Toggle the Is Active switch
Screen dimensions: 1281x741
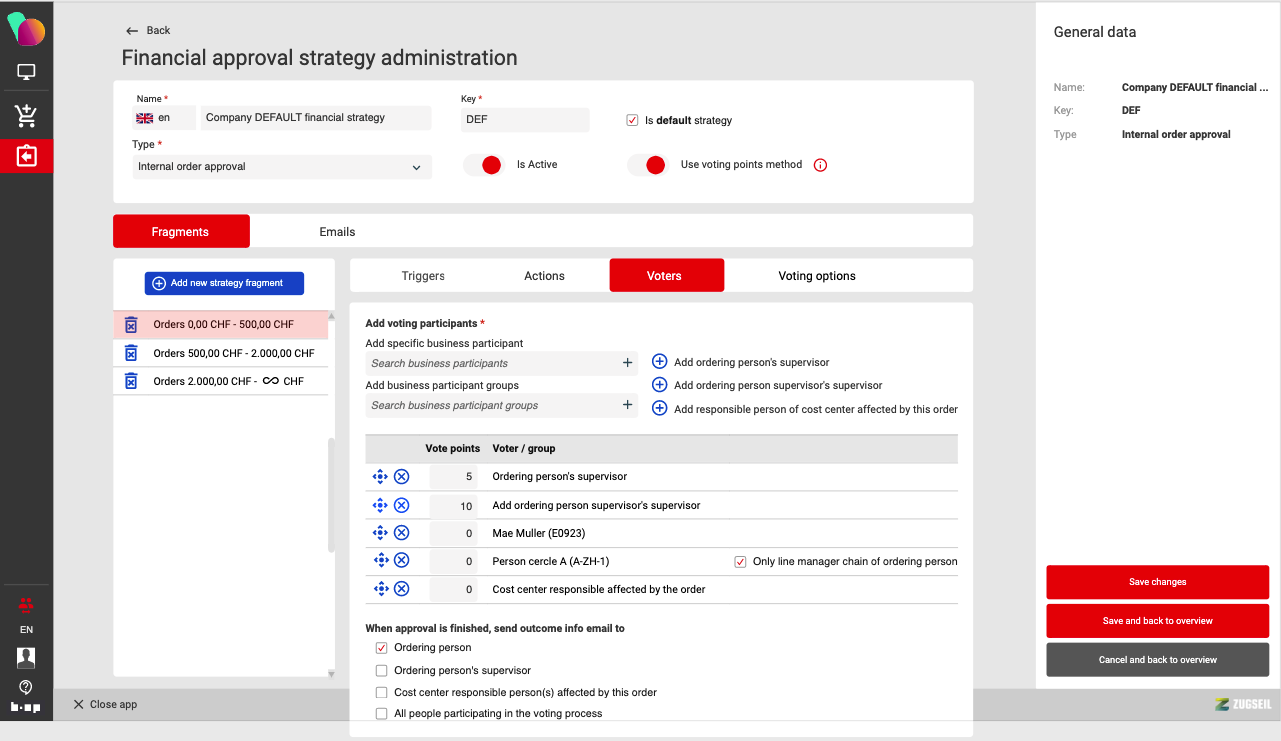pos(483,165)
